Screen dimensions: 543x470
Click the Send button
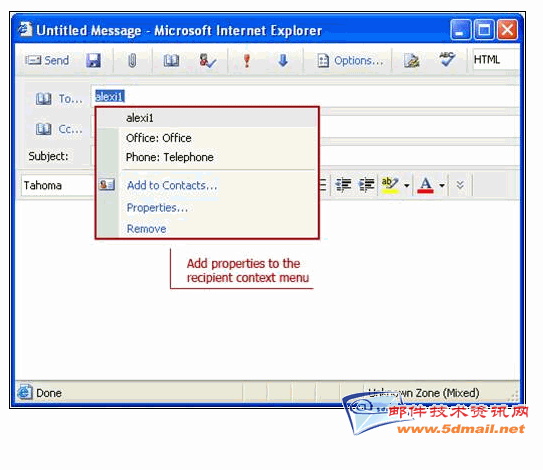[47, 61]
